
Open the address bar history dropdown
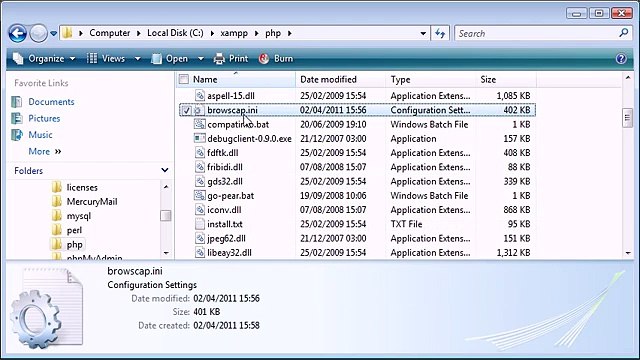(423, 33)
